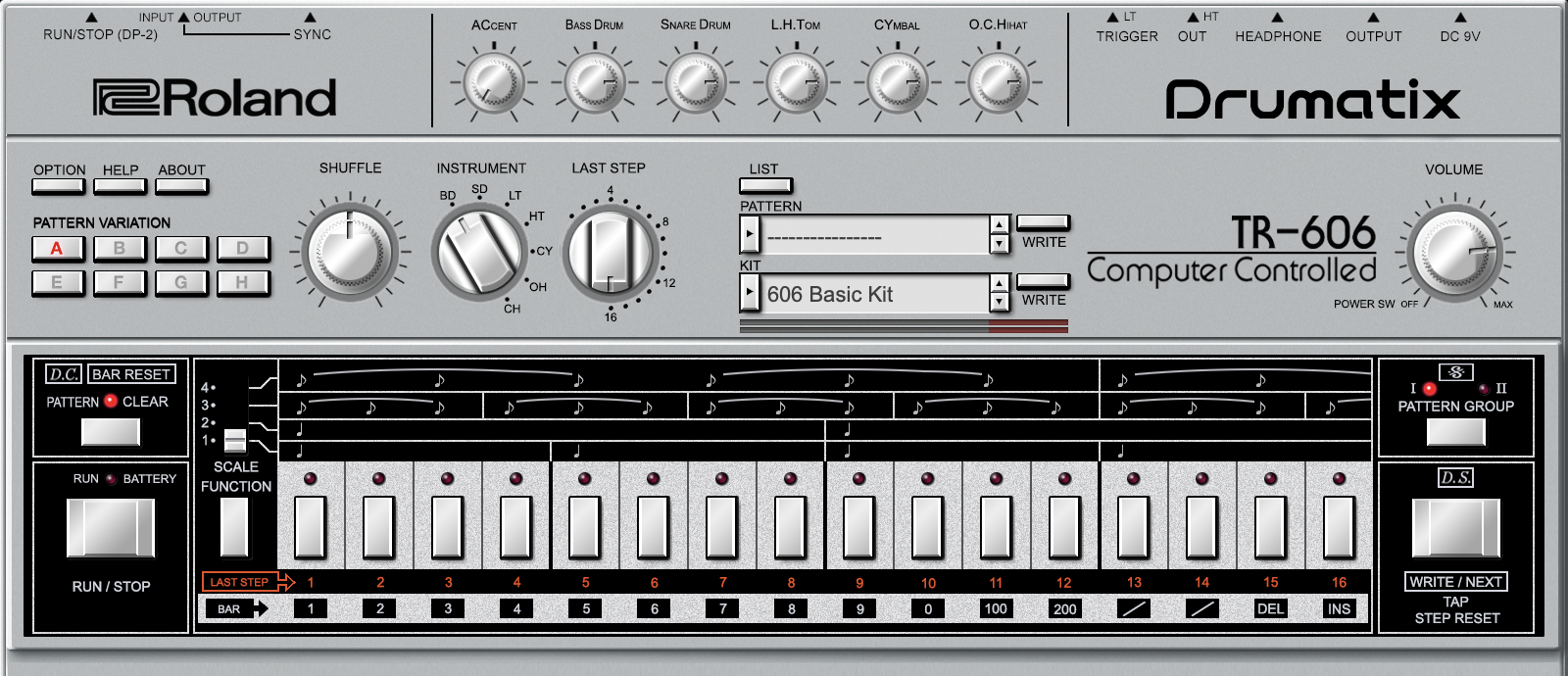Open the Help menu
The width and height of the screenshot is (1568, 676).
pos(121,185)
